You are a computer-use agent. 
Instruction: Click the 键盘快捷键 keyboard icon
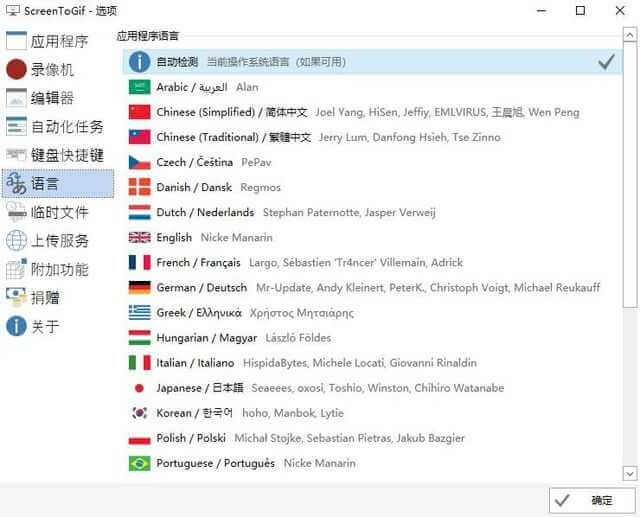(16, 155)
